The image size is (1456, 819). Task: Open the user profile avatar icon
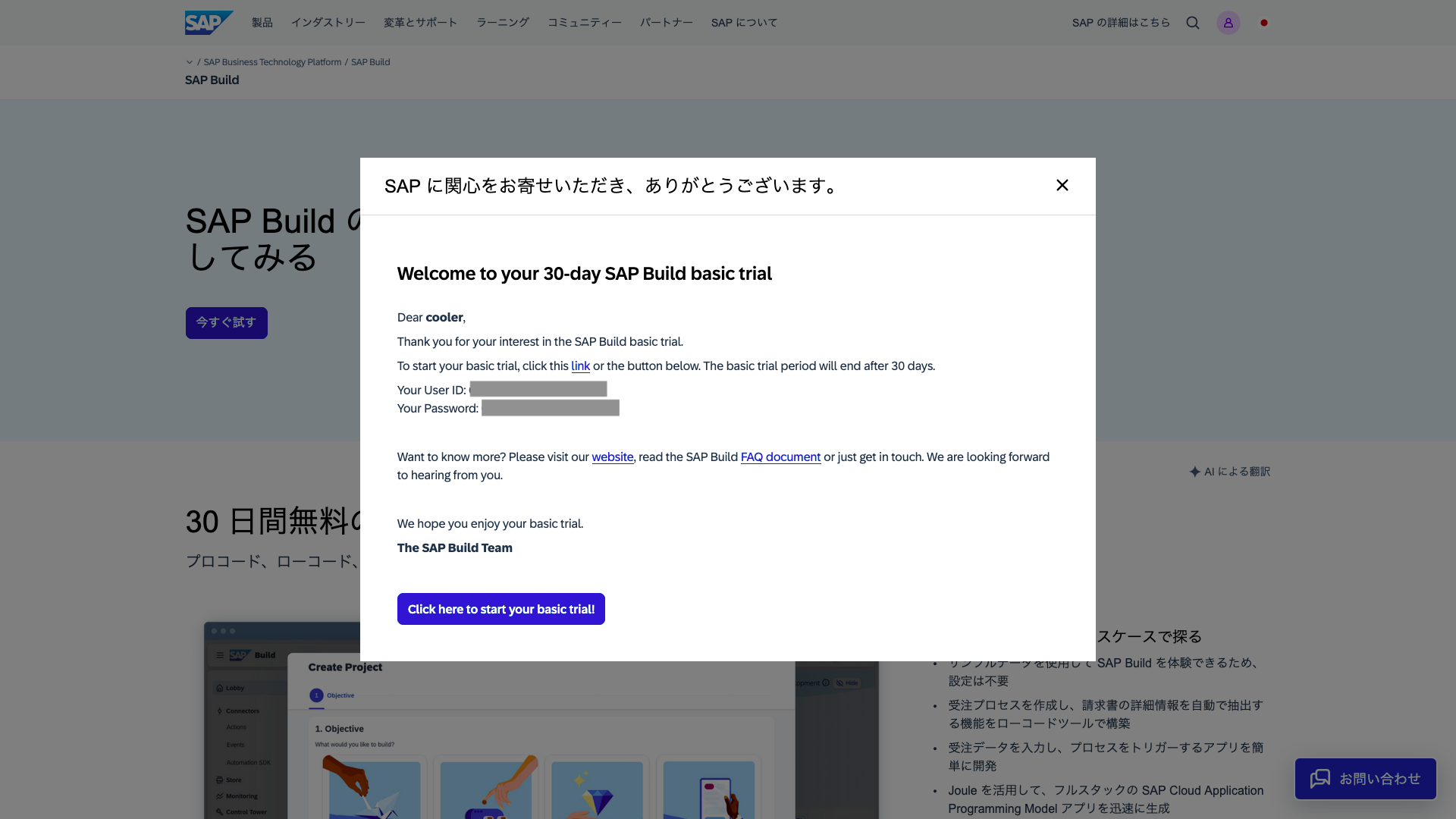click(1228, 23)
